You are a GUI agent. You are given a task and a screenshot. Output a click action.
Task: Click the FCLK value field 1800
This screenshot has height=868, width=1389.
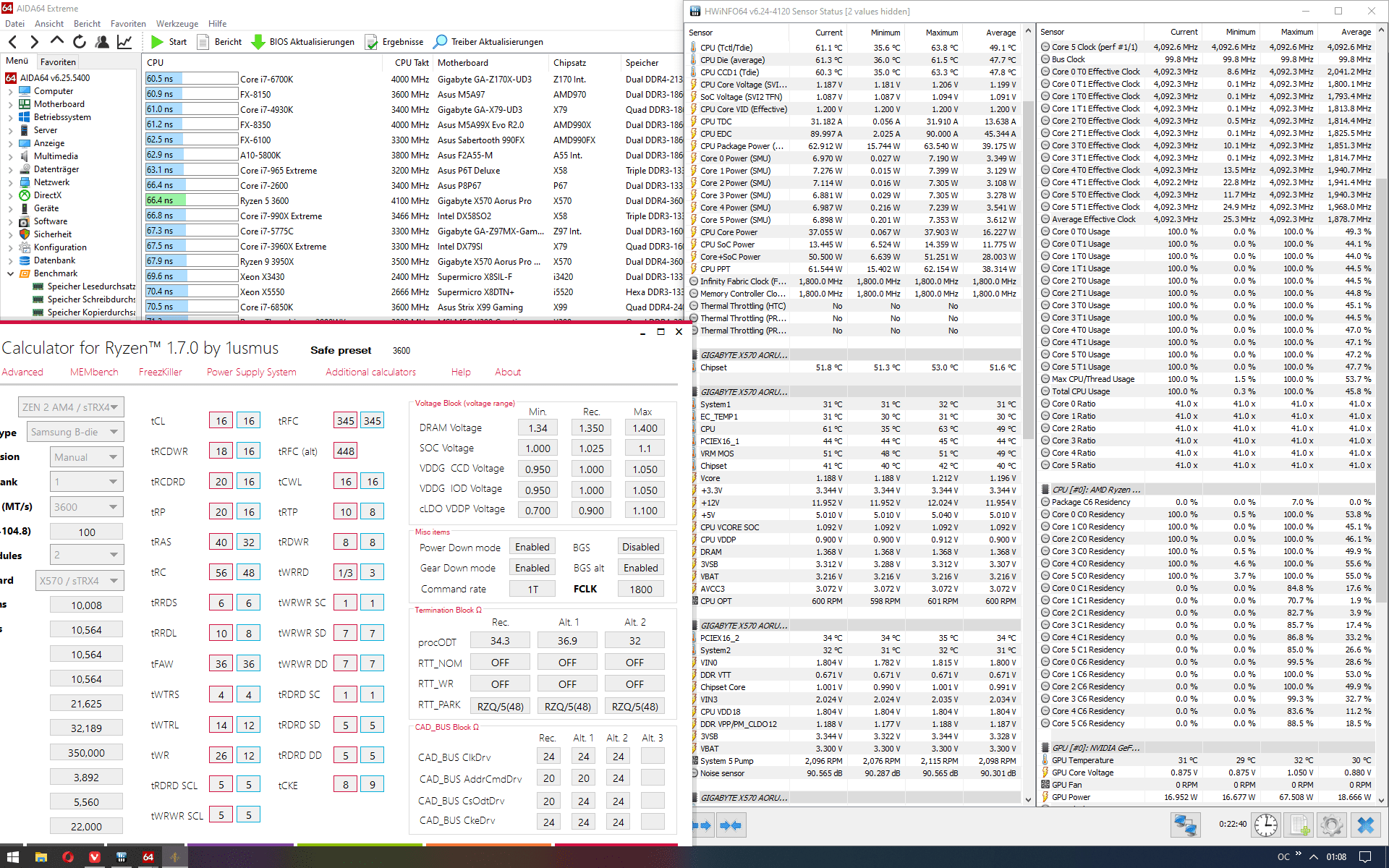[x=641, y=589]
